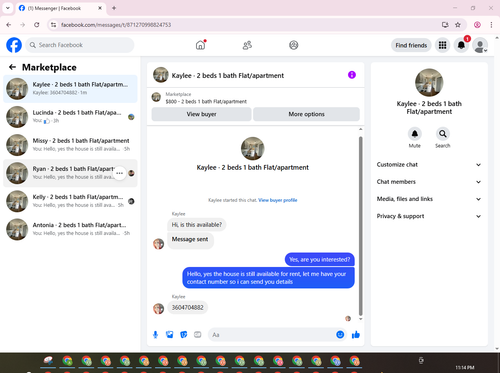Open the Facebook menu grid icon
The height and width of the screenshot is (373, 500).
(x=442, y=45)
